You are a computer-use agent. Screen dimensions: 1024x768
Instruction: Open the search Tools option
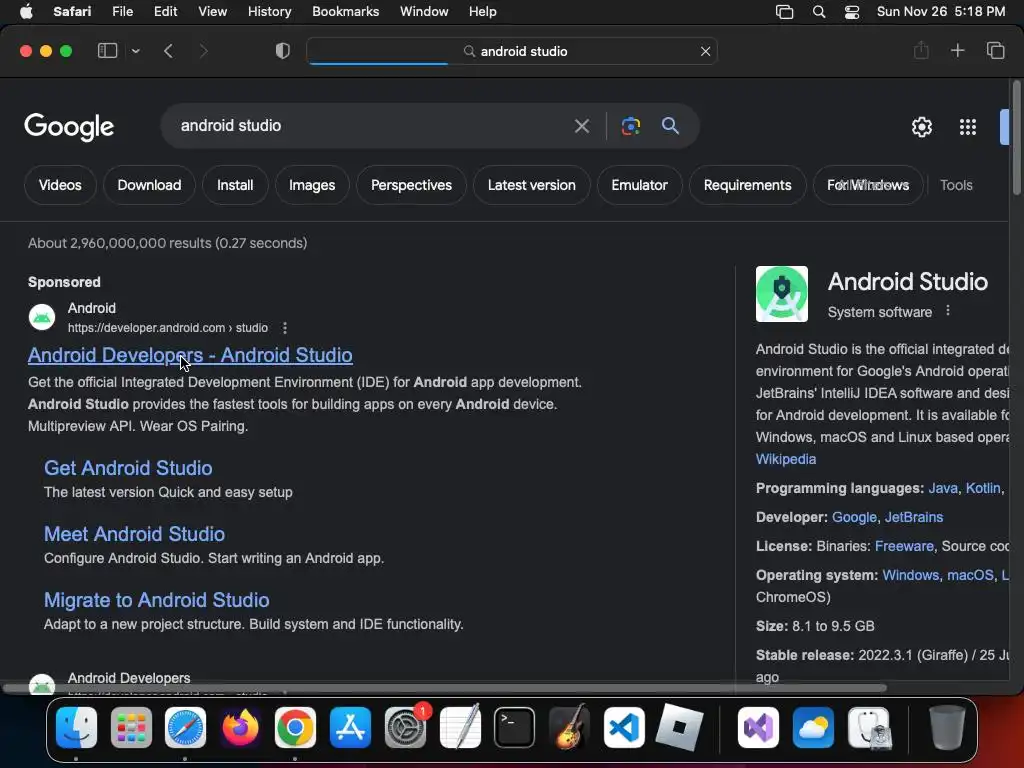pyautogui.click(x=956, y=185)
